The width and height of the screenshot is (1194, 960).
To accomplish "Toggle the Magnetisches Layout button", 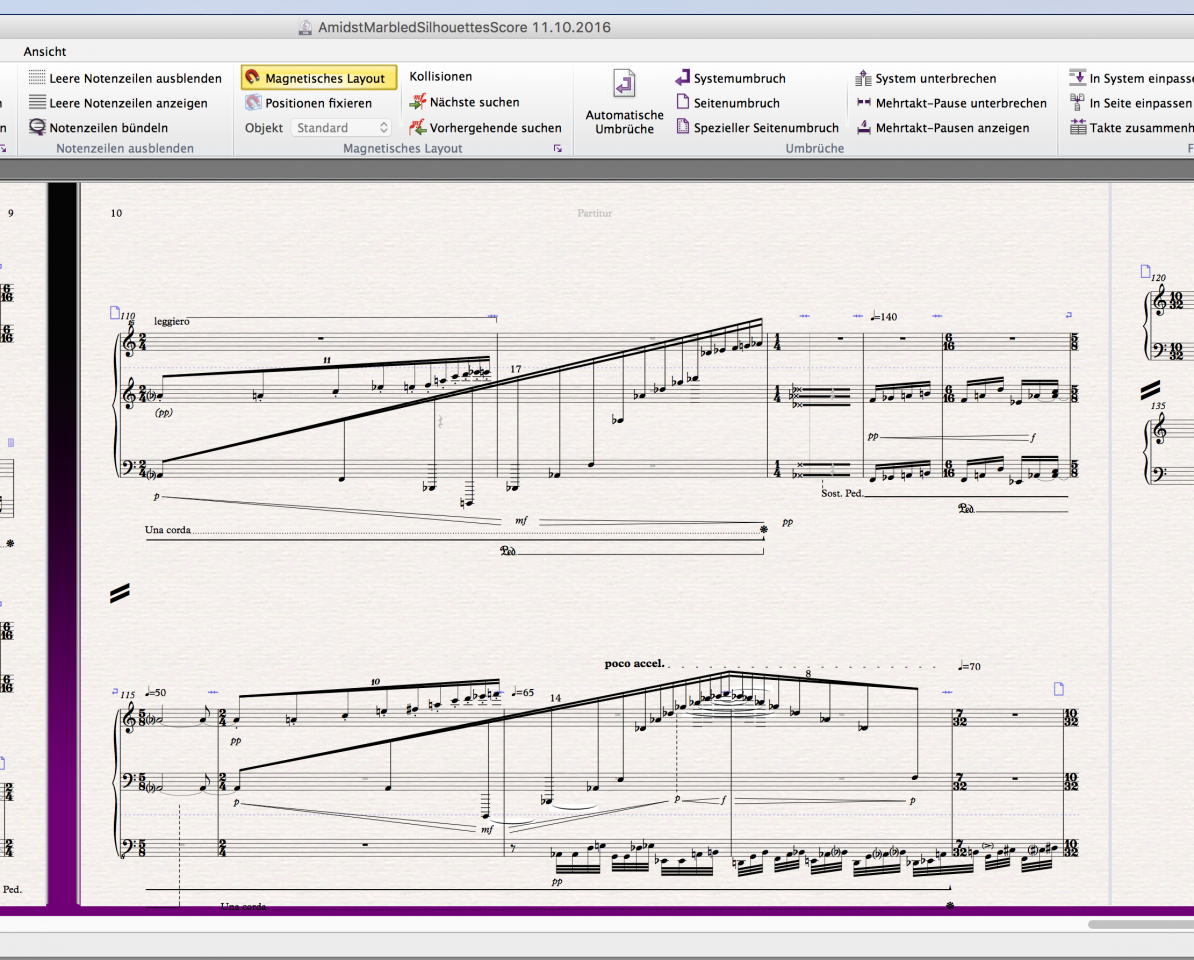I will click(319, 78).
